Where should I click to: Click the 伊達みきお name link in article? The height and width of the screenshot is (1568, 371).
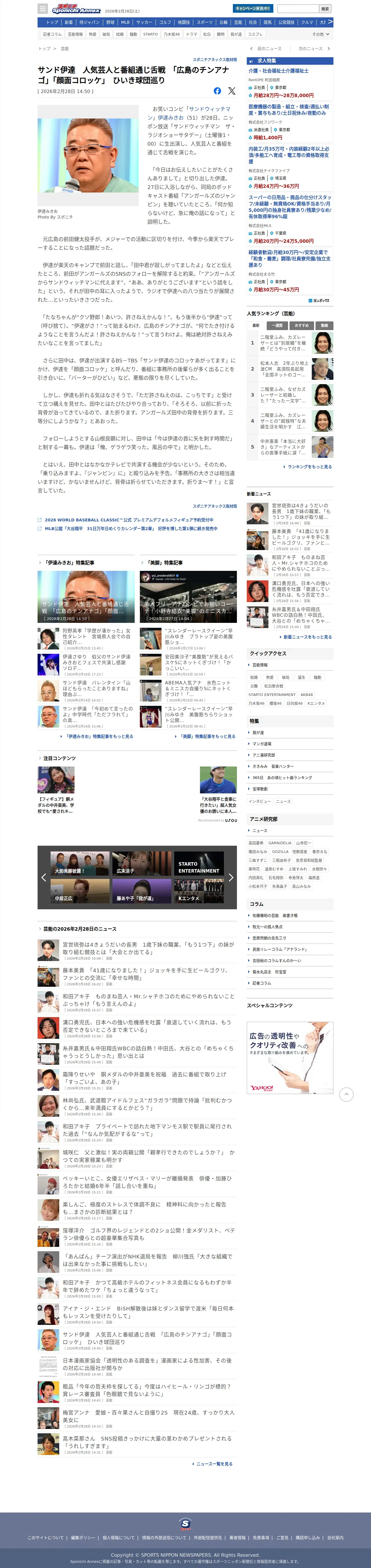tap(171, 117)
